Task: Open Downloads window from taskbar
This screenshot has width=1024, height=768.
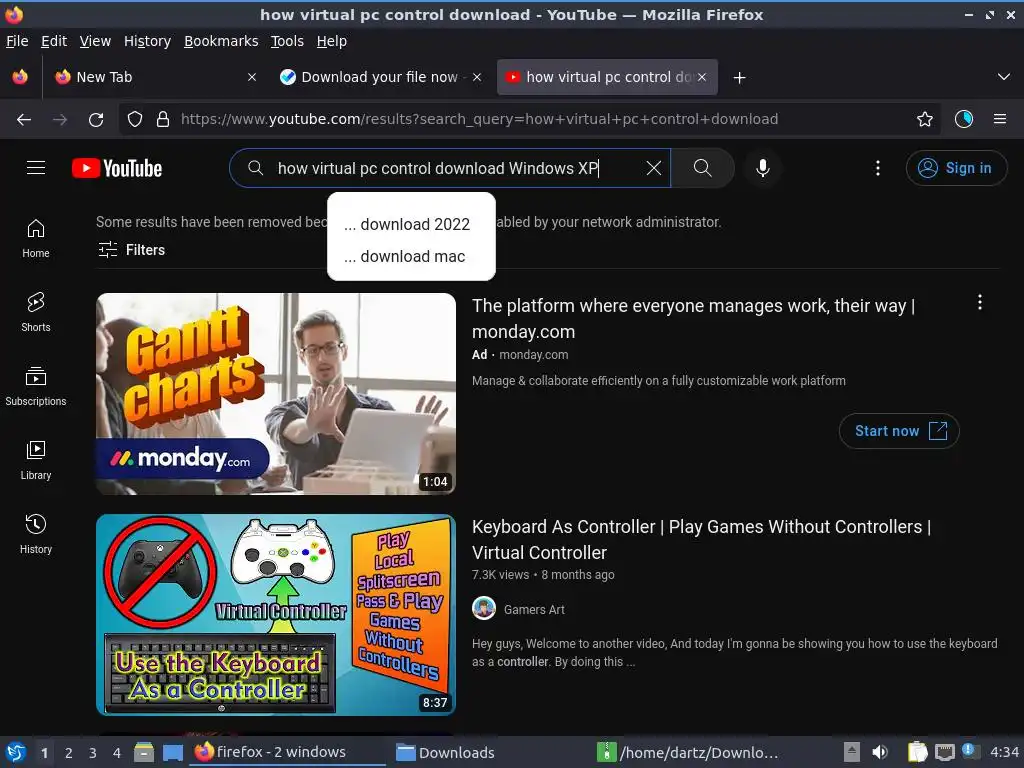Action: click(x=445, y=752)
